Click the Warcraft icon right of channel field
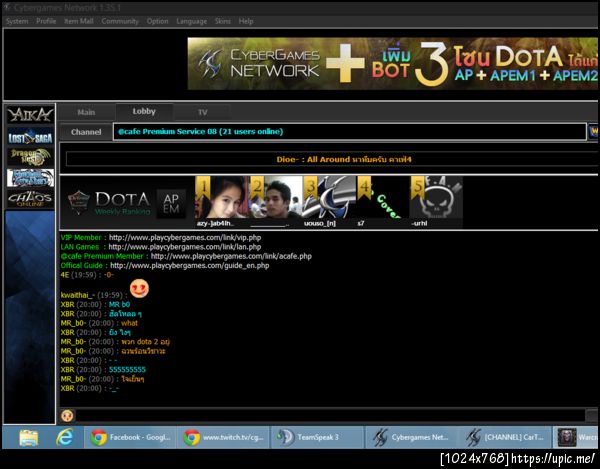Viewport: 600px width, 469px height. pyautogui.click(x=593, y=132)
